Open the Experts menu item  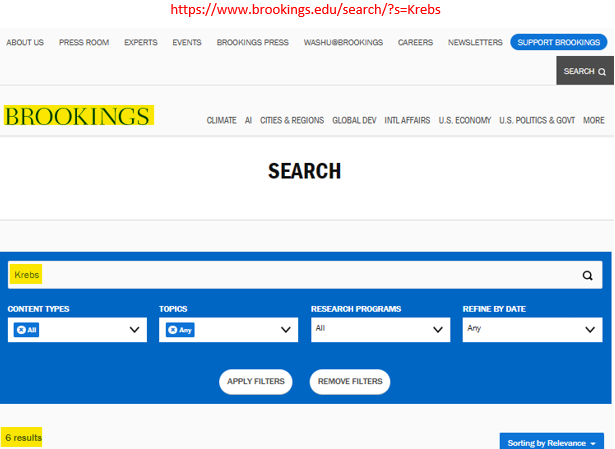click(141, 42)
